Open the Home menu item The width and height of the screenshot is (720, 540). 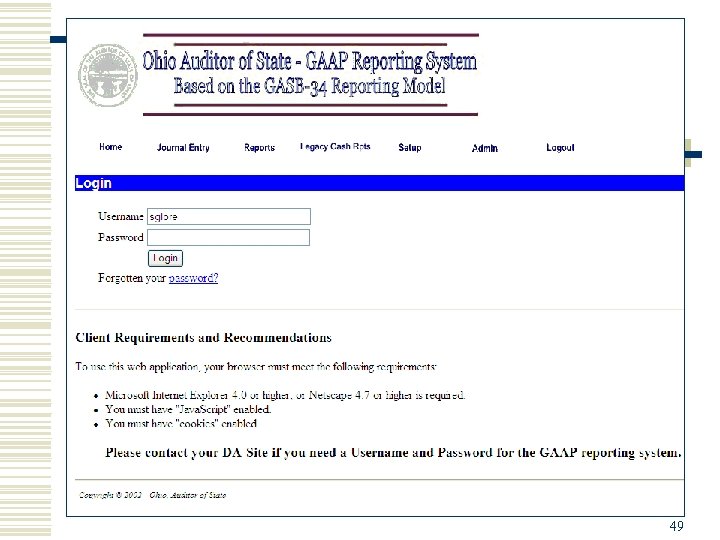pyautogui.click(x=111, y=147)
